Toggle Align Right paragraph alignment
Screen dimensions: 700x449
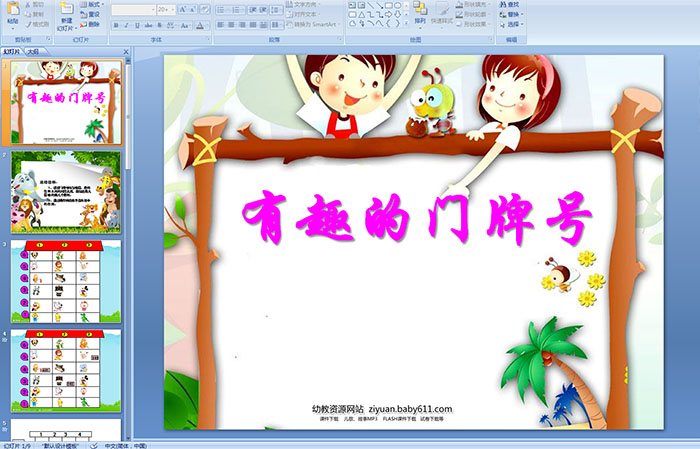point(242,25)
